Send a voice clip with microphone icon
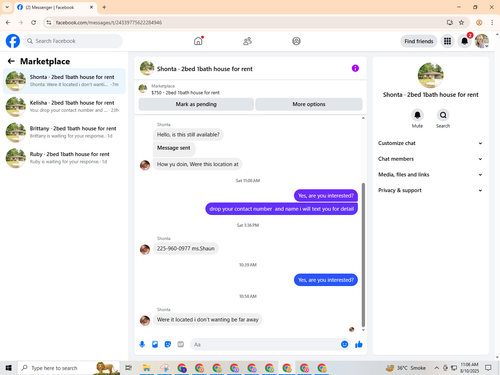The image size is (500, 375). click(x=142, y=344)
